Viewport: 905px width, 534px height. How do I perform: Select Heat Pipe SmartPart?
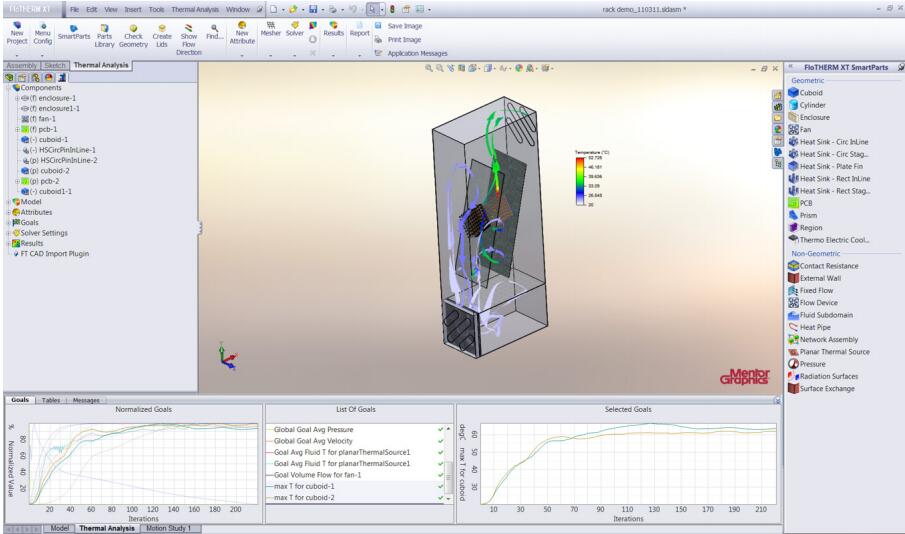tap(810, 327)
